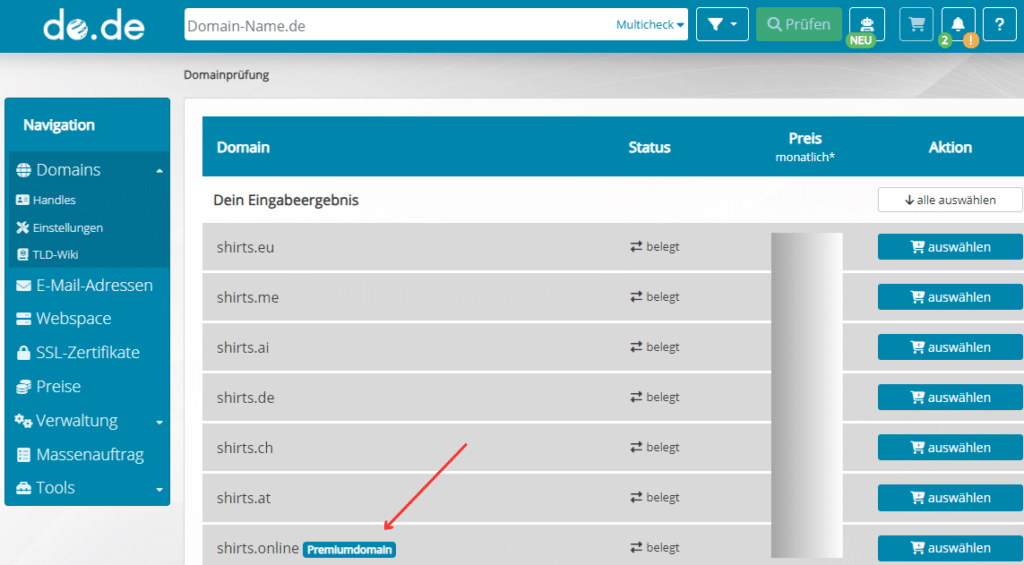Click the shirts.eu domain name
Viewport: 1024px width, 565px height.
[x=246, y=247]
